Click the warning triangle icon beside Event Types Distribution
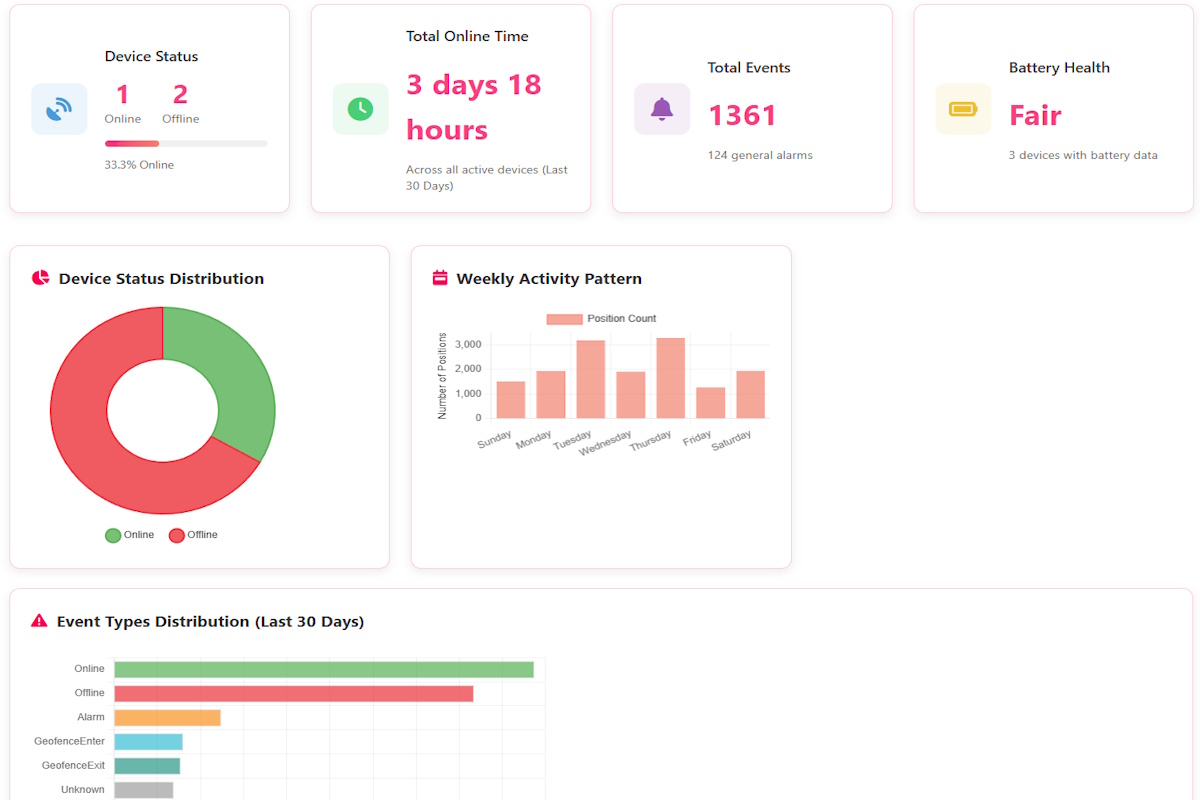This screenshot has height=800, width=1200. (x=38, y=620)
